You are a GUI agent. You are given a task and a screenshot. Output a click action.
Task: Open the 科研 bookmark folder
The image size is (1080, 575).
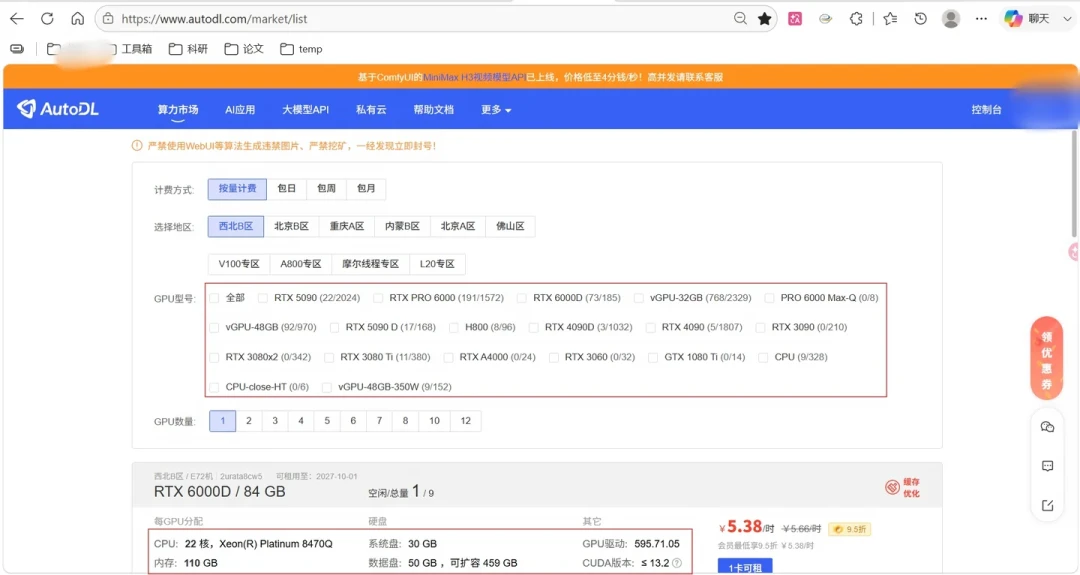[x=189, y=49]
